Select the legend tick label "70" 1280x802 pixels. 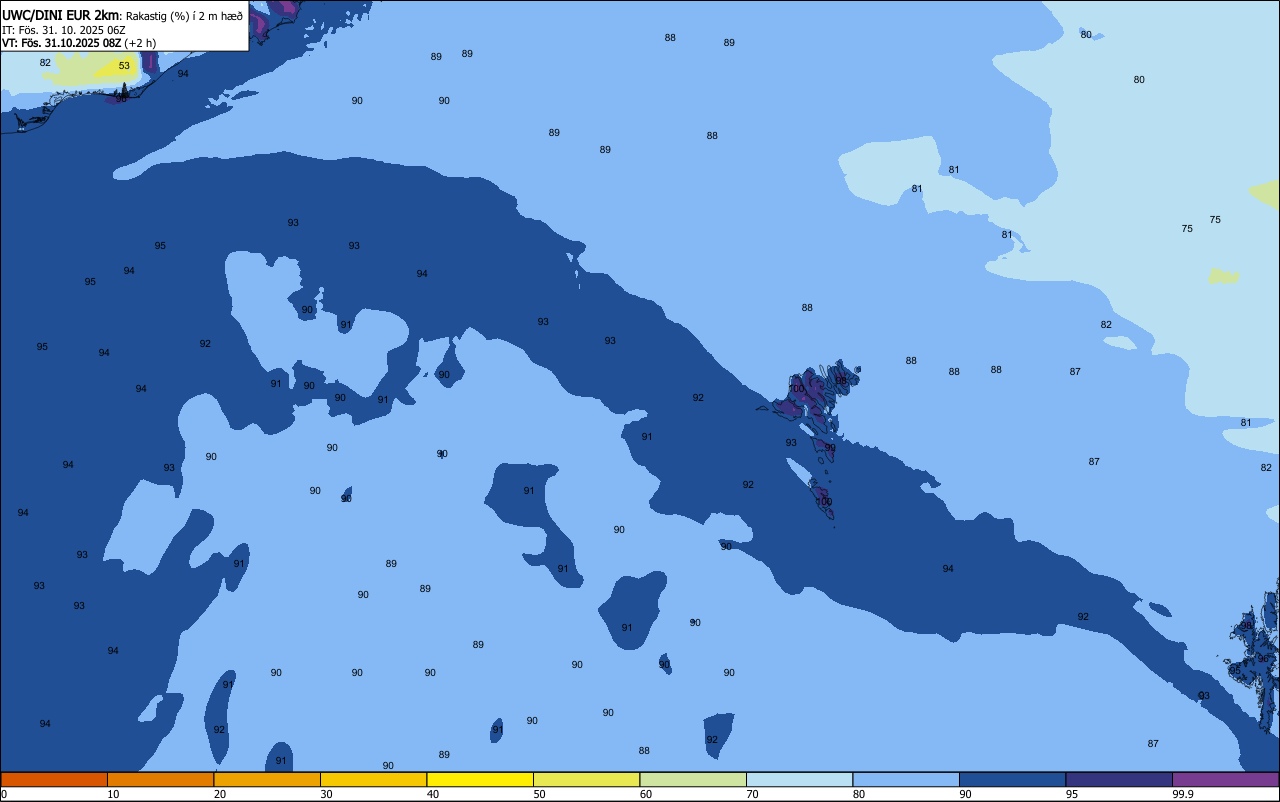pos(752,794)
